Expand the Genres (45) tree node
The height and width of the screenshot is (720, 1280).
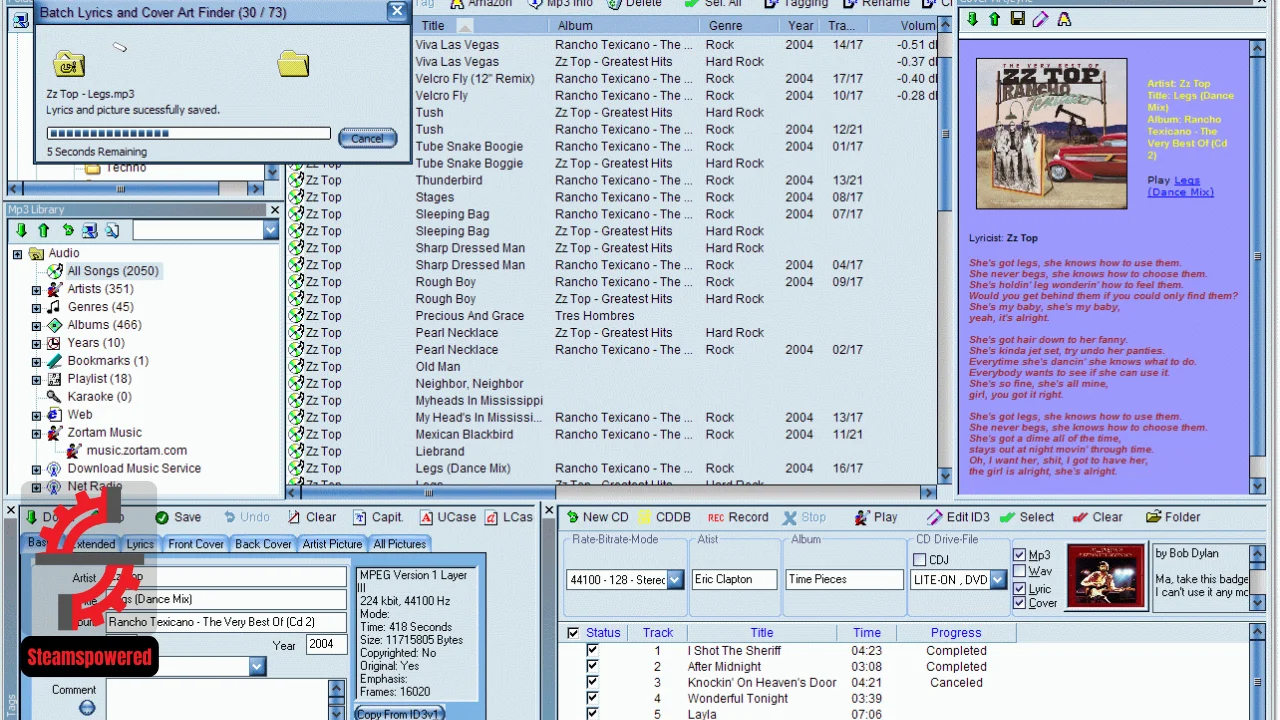[x=37, y=308]
